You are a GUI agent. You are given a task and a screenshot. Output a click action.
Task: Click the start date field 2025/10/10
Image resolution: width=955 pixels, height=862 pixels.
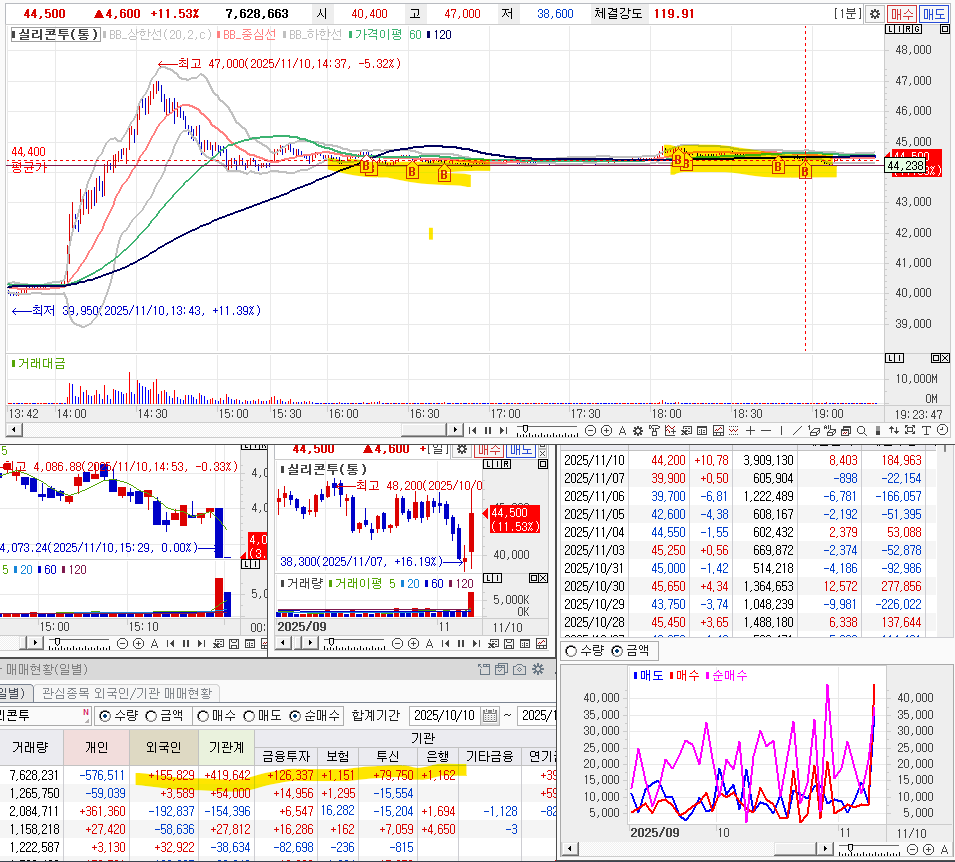(x=445, y=715)
